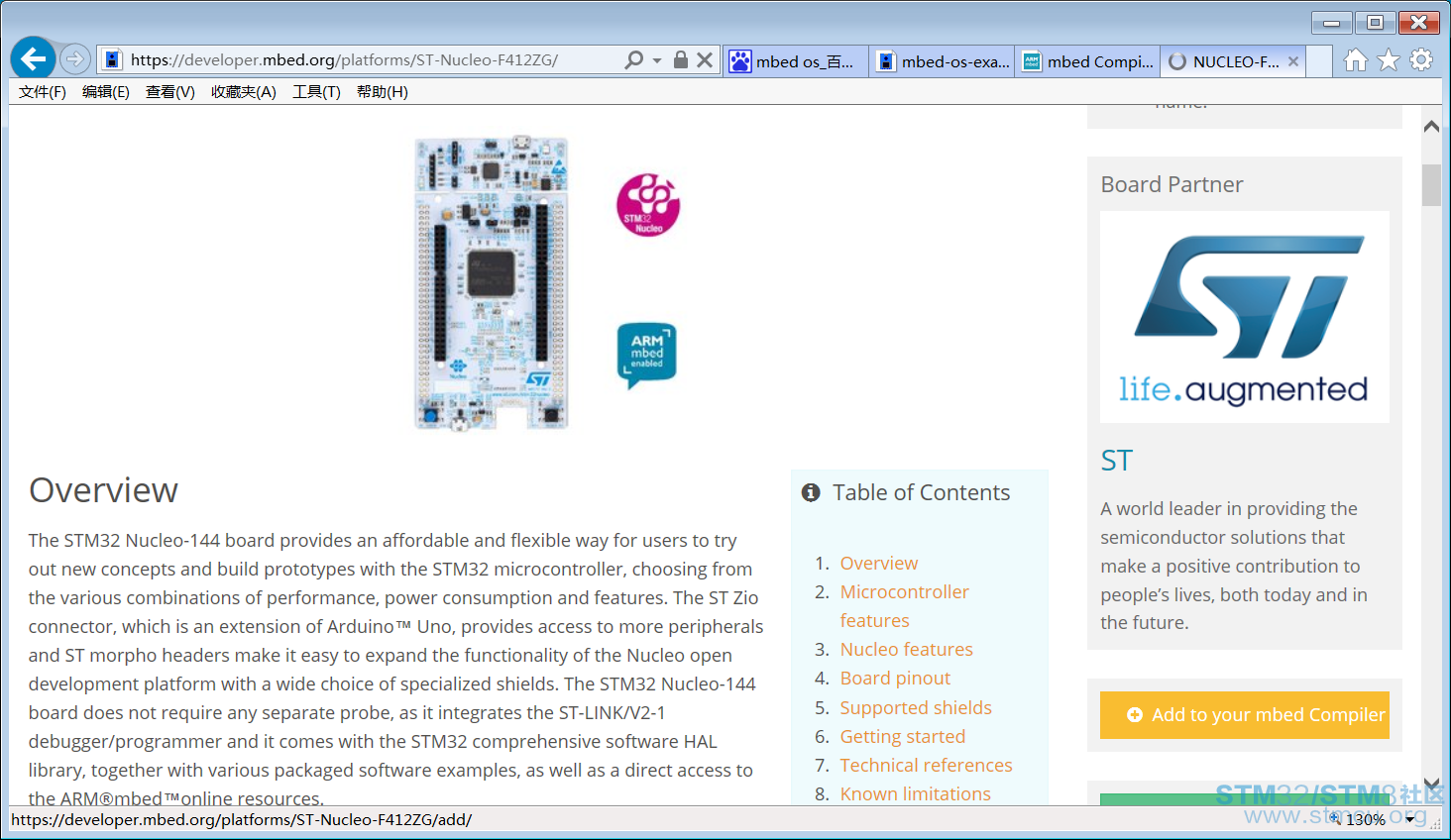Click the Table of Contents heading
1451x840 pixels.
pos(922,493)
